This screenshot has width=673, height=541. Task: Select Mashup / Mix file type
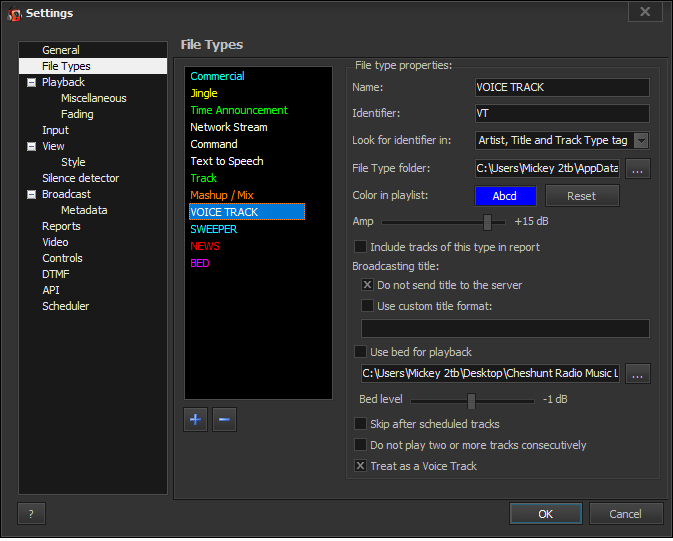(222, 195)
